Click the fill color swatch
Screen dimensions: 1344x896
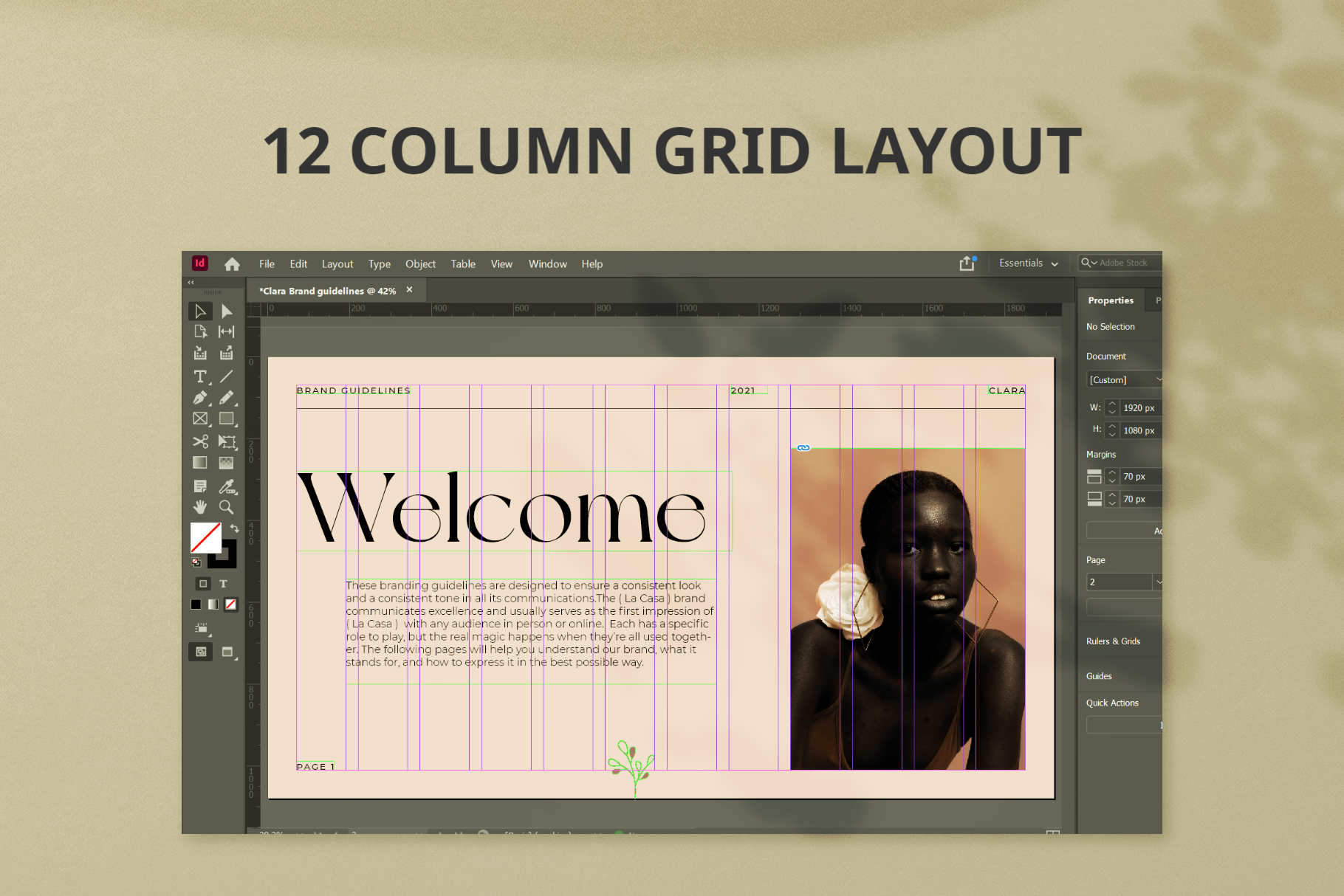pos(205,537)
